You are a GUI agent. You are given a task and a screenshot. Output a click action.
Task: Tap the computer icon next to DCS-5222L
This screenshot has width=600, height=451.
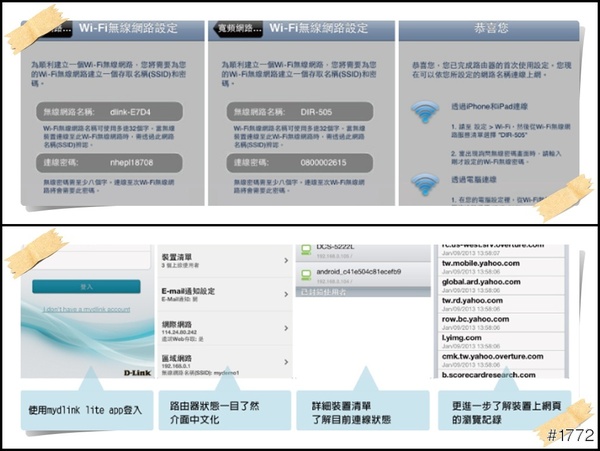click(x=306, y=250)
